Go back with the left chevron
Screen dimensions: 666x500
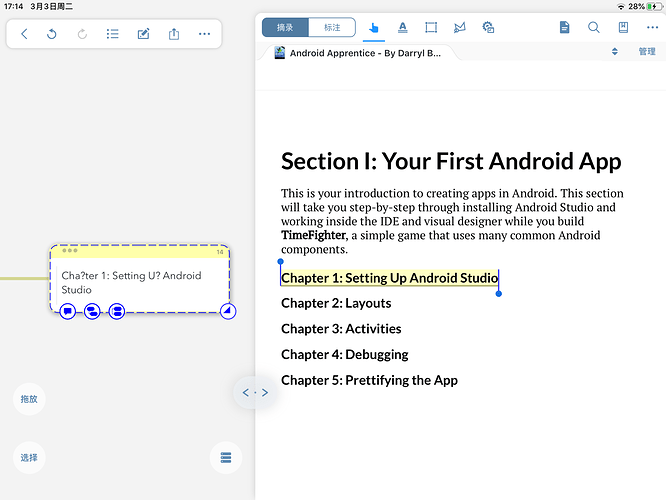24,34
